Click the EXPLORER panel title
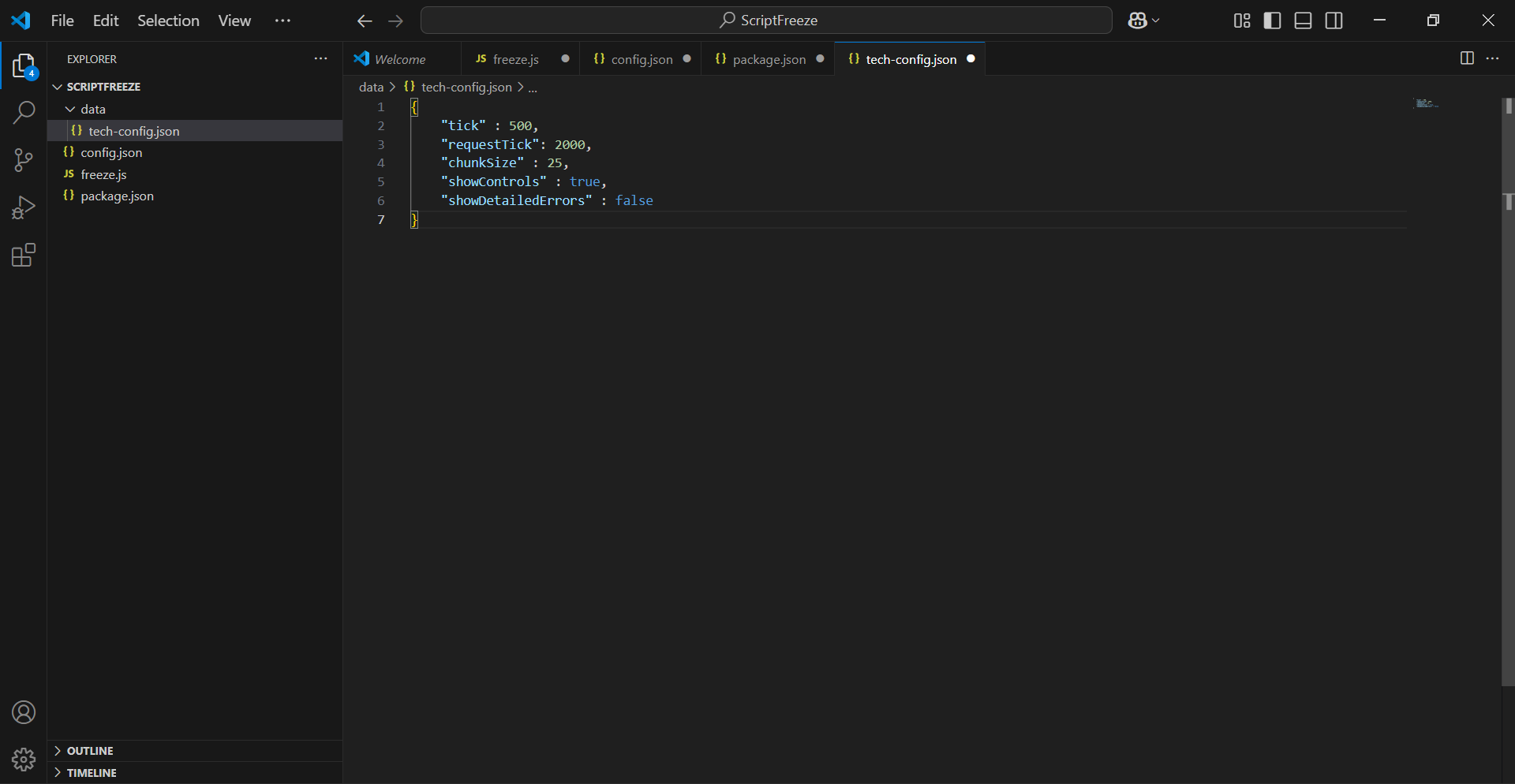The image size is (1515, 784). pos(92,59)
